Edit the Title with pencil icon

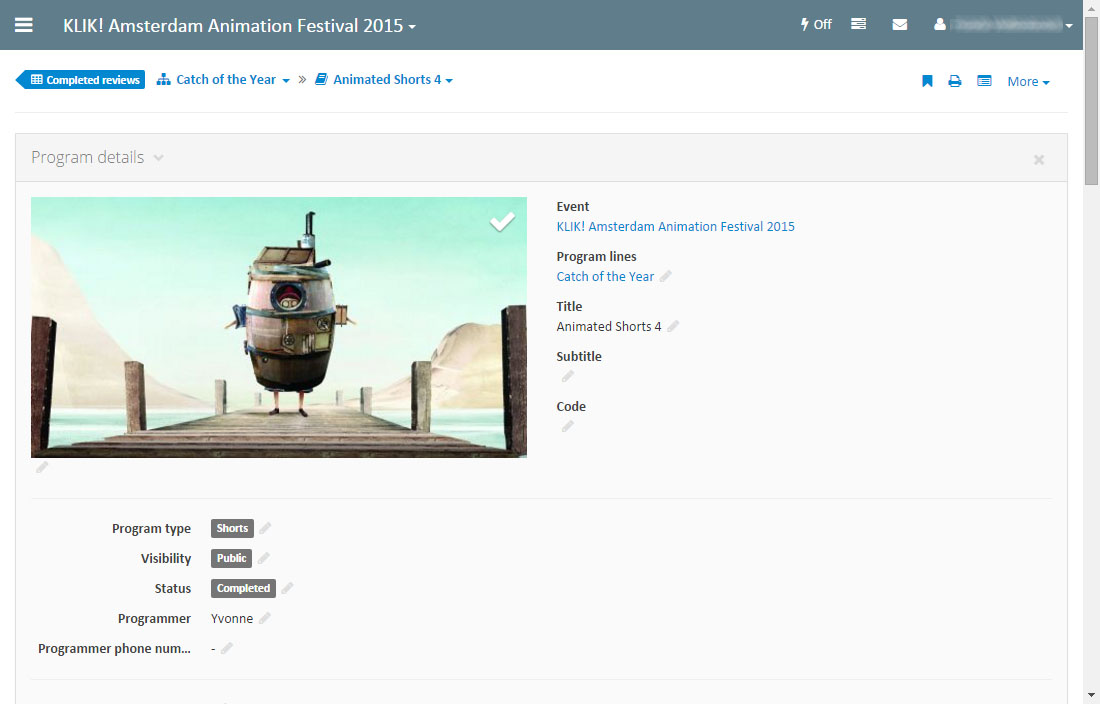tap(673, 327)
